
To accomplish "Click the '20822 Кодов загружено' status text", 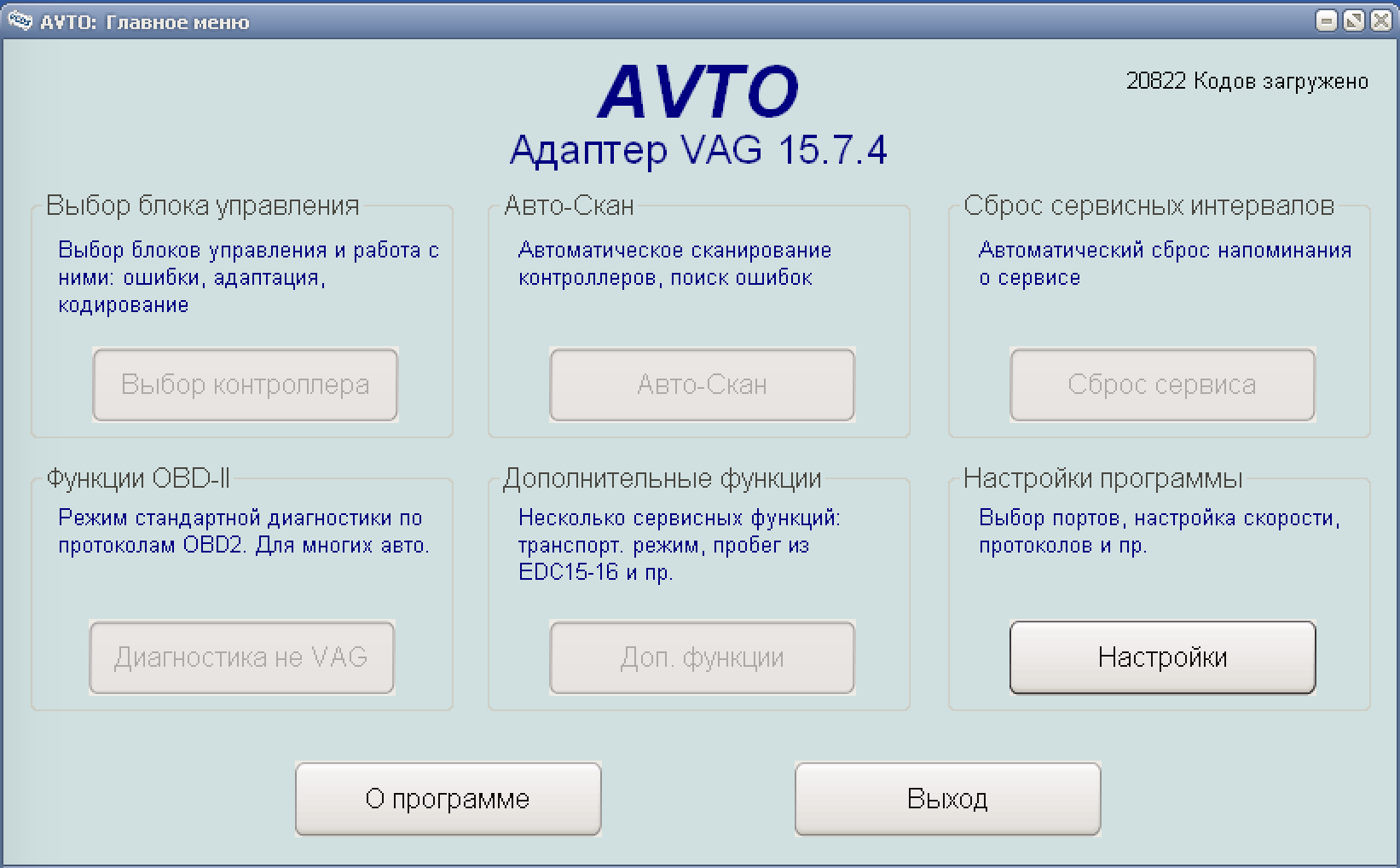I will (x=1247, y=81).
